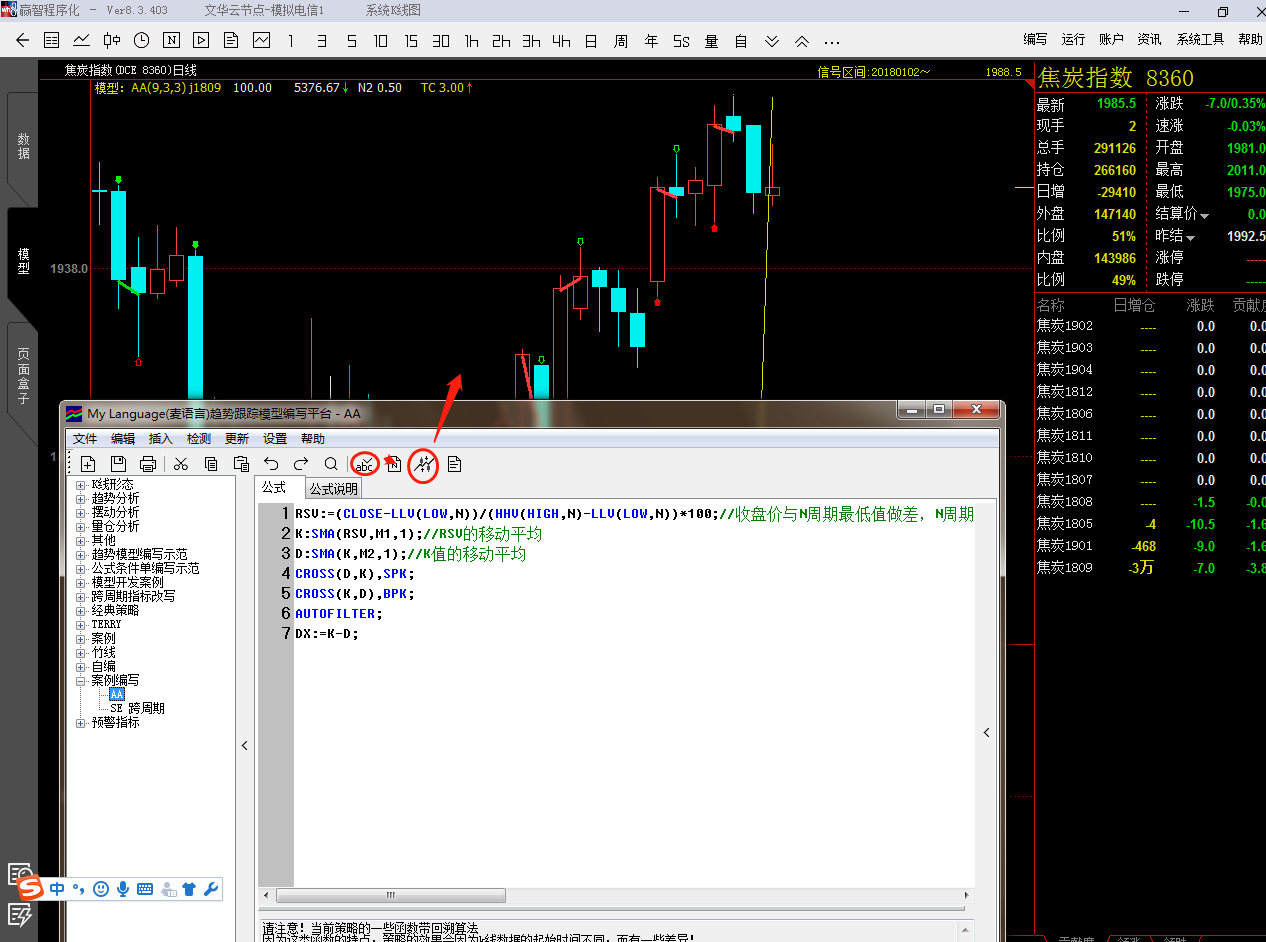Click the search magnifier icon

331,464
